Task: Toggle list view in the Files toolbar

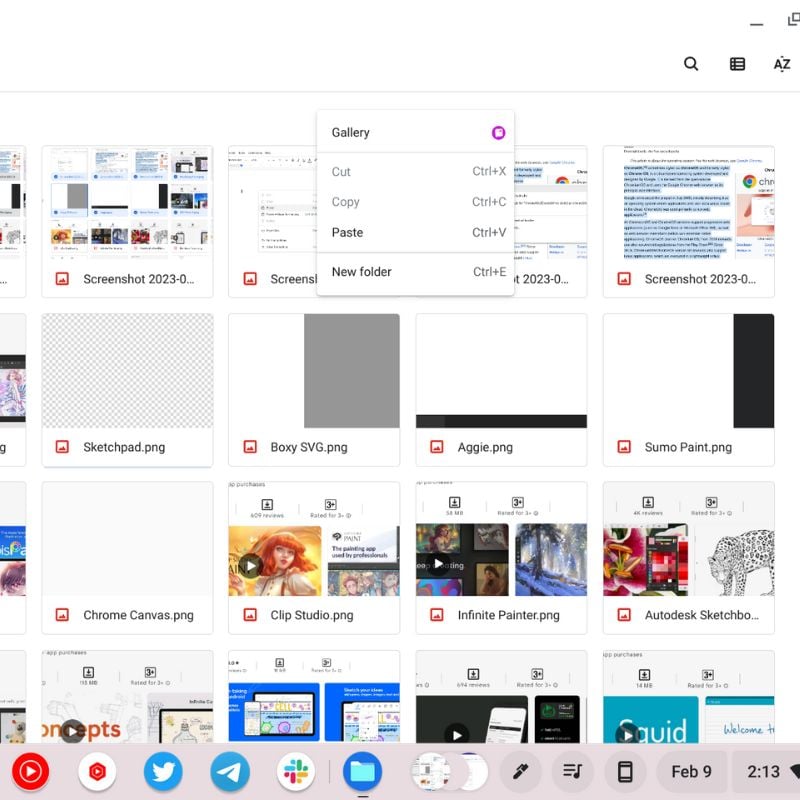Action: [x=737, y=63]
